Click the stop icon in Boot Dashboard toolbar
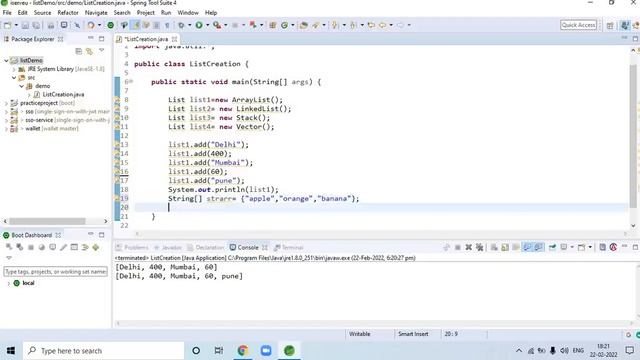Viewport: 640px width, 360px height. click(x=31, y=247)
